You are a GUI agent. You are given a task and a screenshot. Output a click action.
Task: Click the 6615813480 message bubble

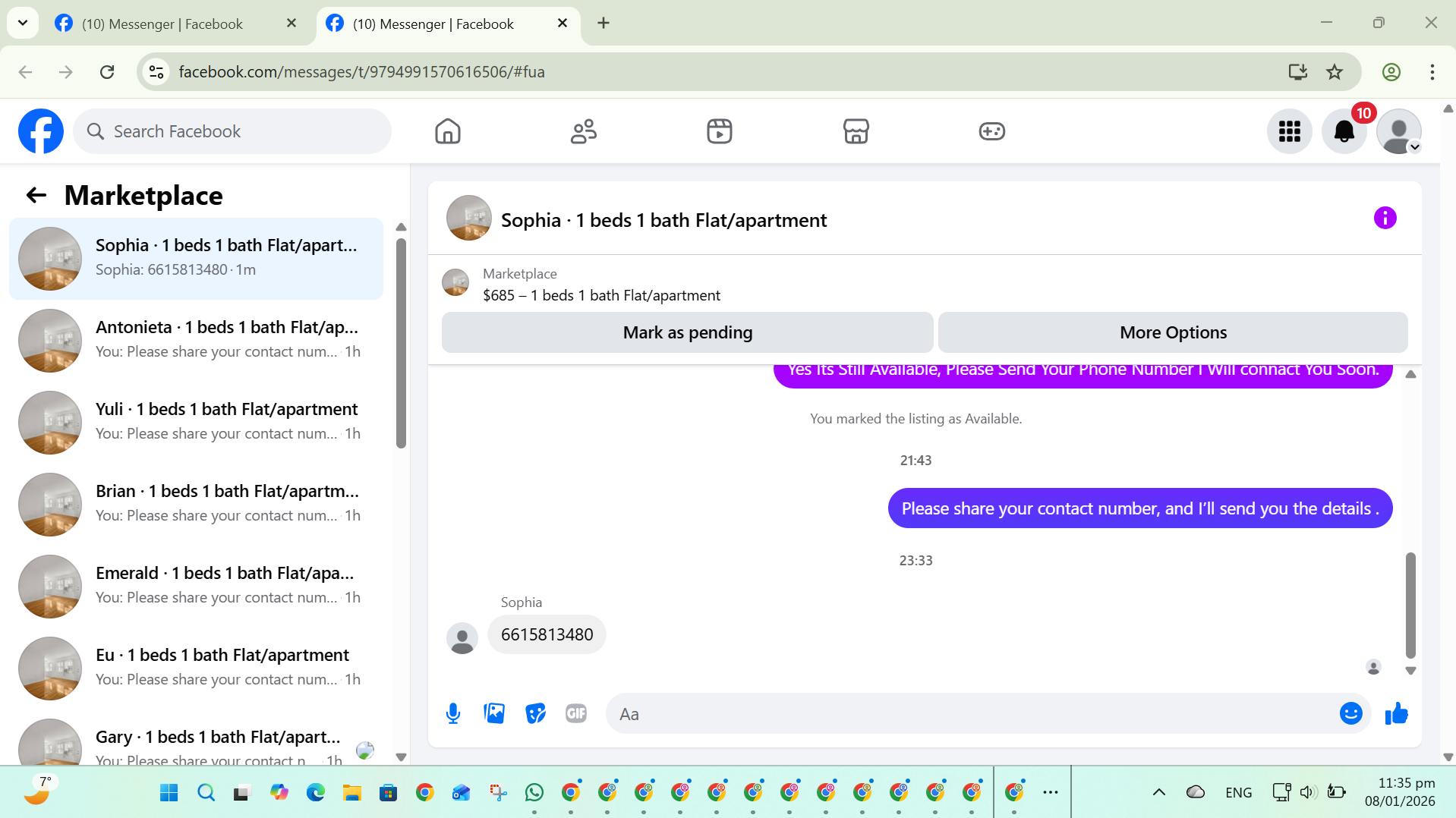pos(547,634)
